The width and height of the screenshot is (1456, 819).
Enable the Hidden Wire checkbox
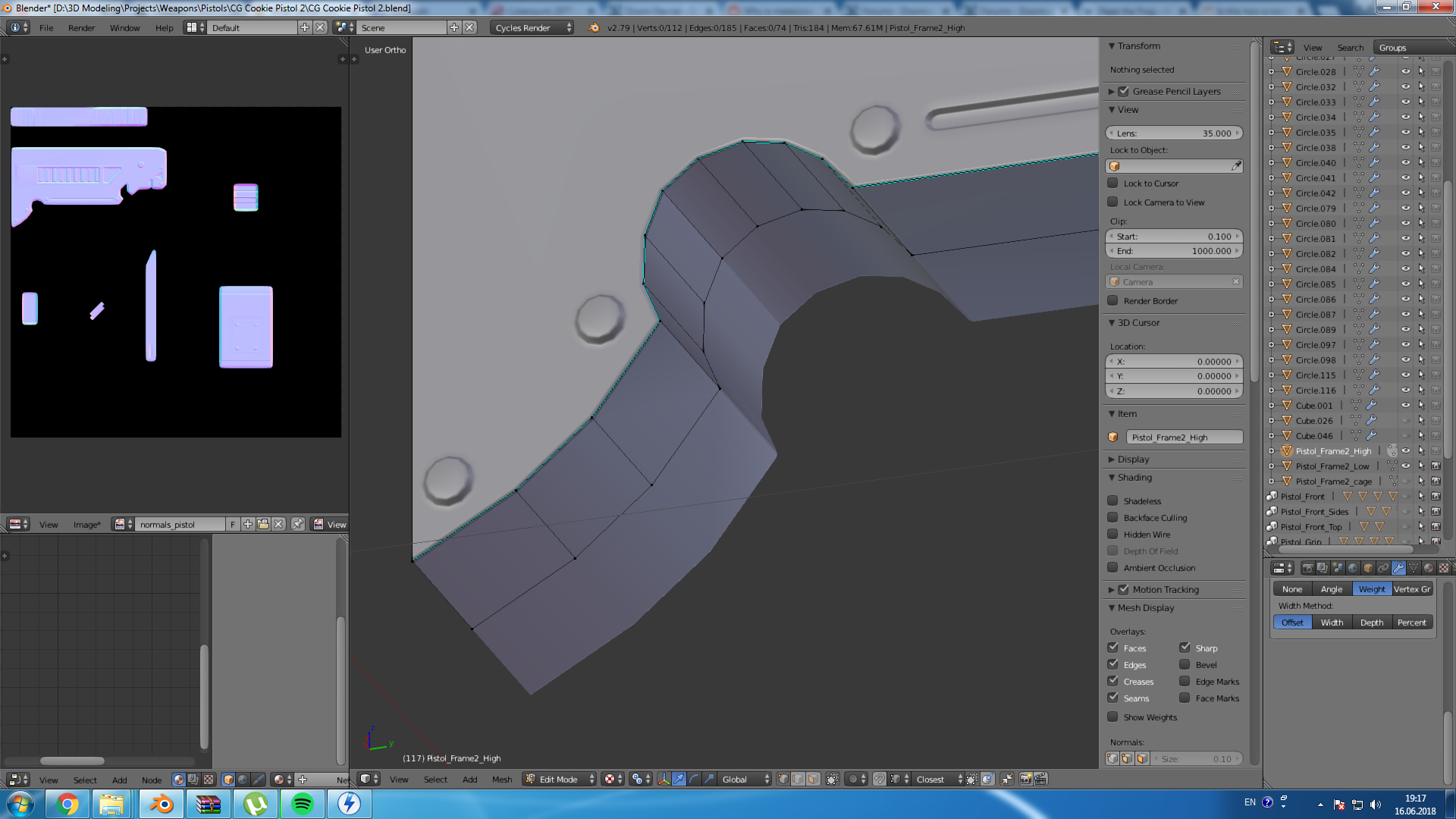pos(1112,535)
